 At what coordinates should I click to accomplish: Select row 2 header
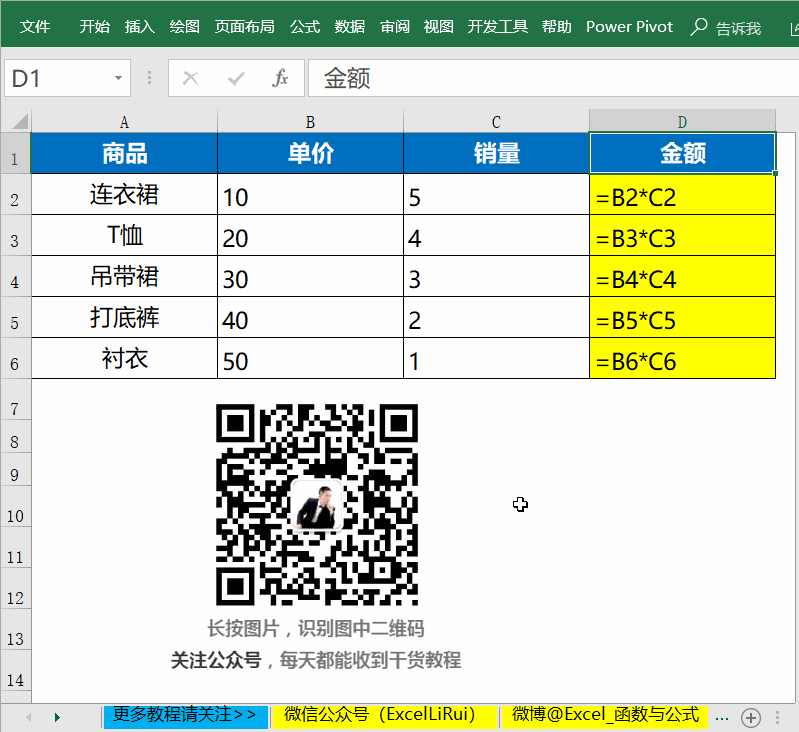[15, 195]
